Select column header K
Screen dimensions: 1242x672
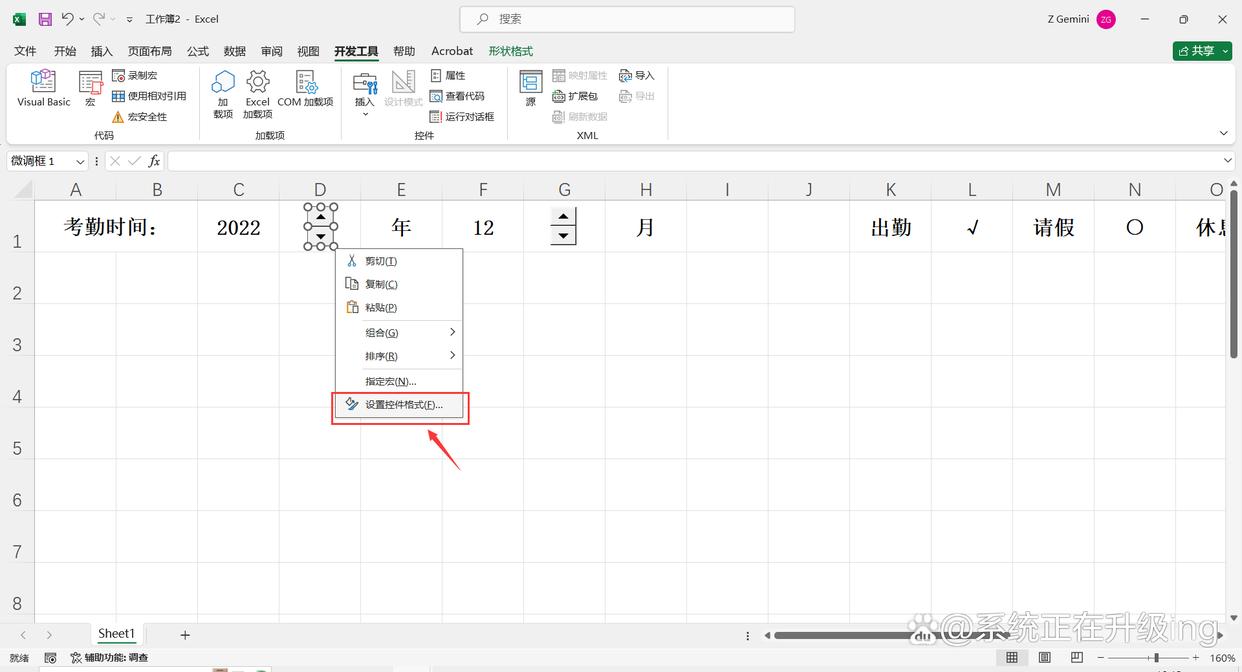point(890,190)
